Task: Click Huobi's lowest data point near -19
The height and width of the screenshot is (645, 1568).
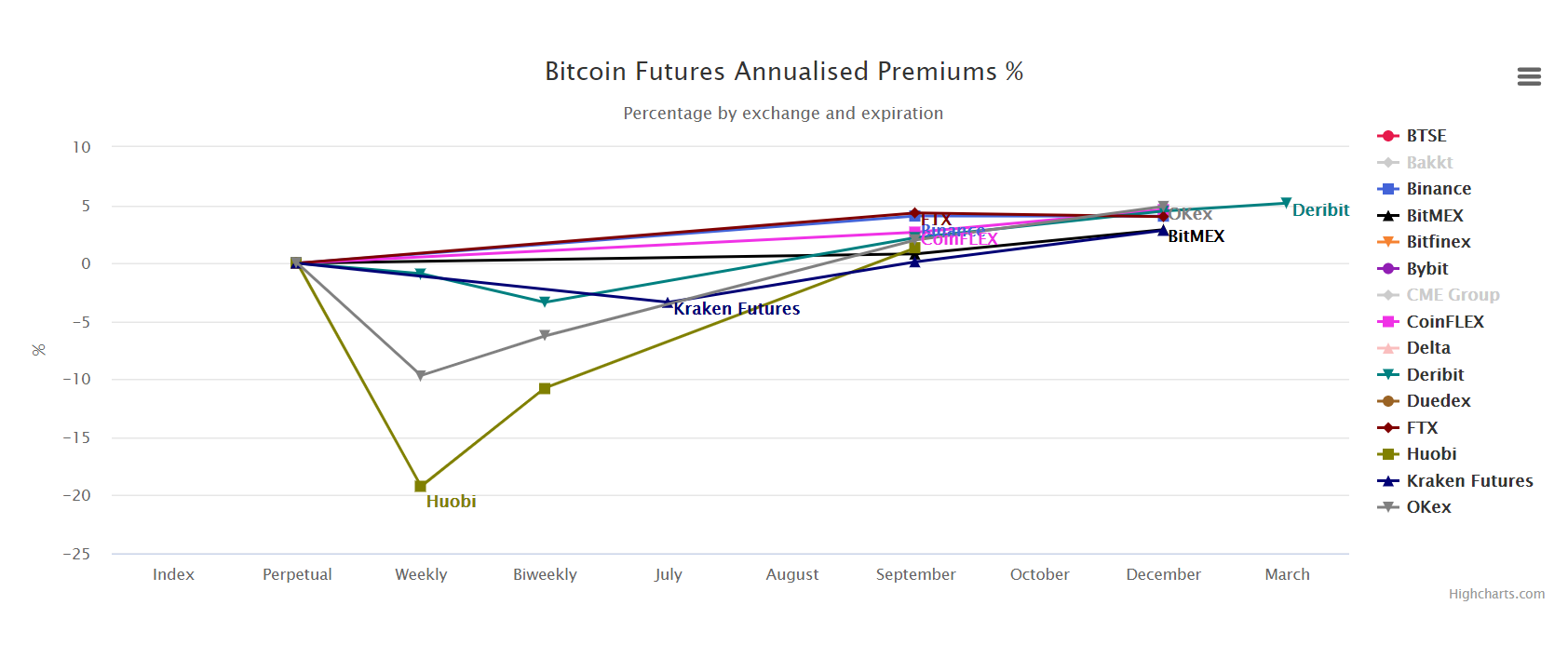Action: [x=421, y=485]
